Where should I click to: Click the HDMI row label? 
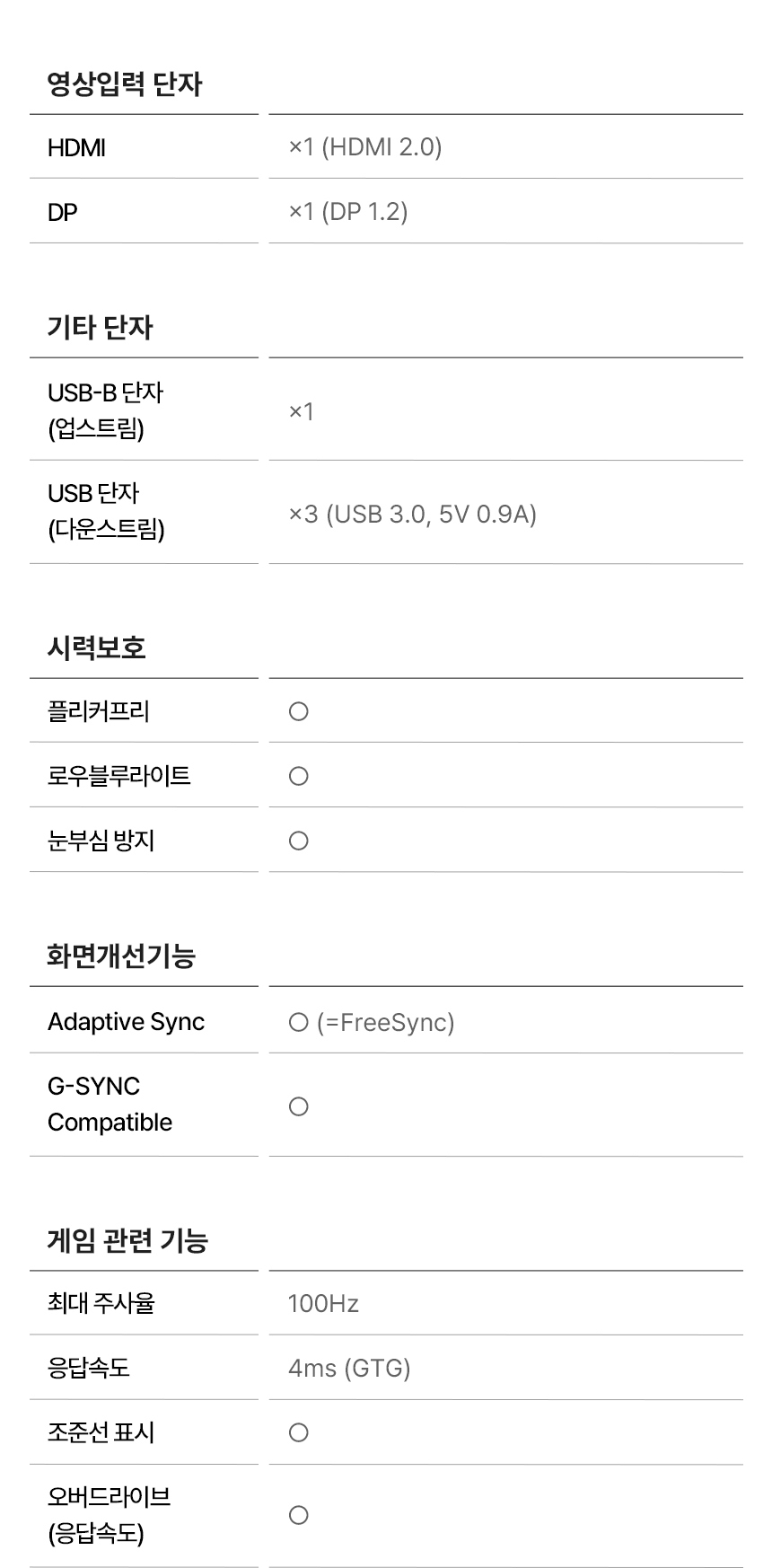click(x=77, y=148)
